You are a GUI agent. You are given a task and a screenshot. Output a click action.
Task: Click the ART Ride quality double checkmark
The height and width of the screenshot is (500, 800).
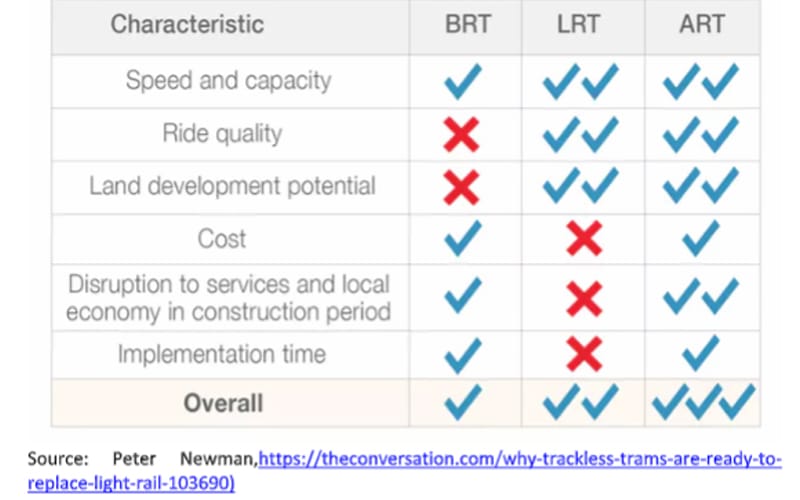click(700, 134)
